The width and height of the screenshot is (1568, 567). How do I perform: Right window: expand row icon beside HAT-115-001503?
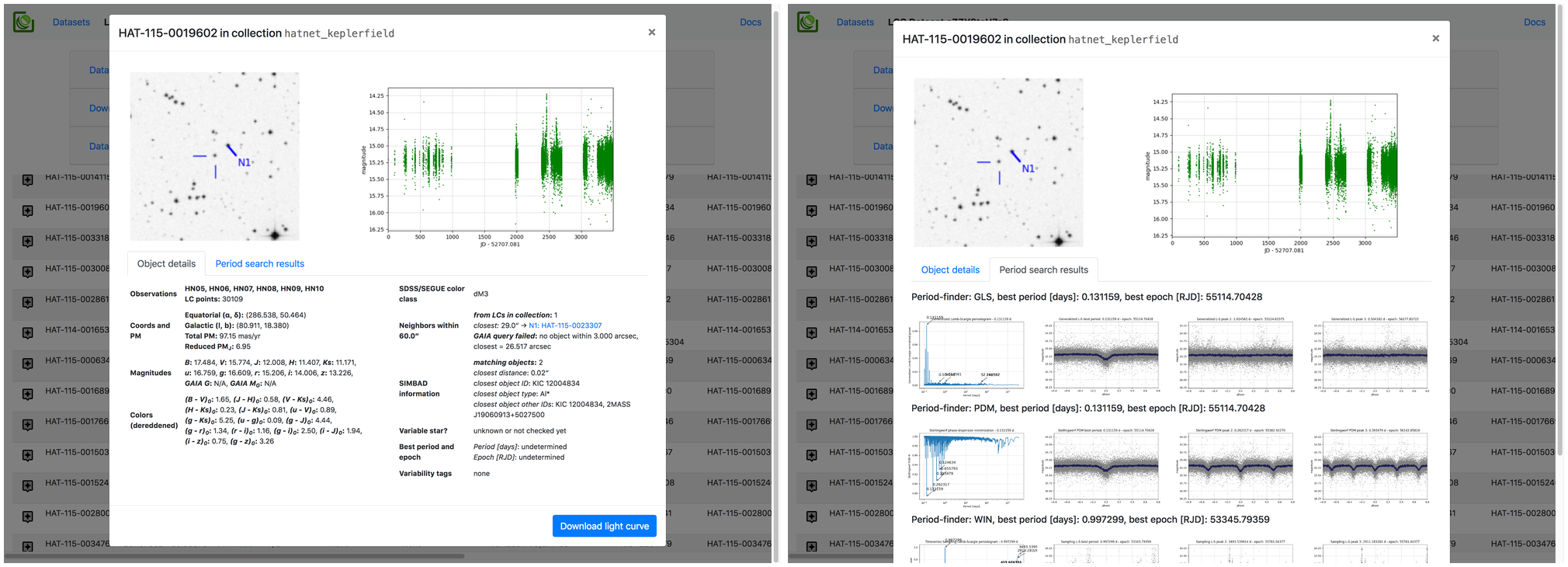tap(812, 455)
